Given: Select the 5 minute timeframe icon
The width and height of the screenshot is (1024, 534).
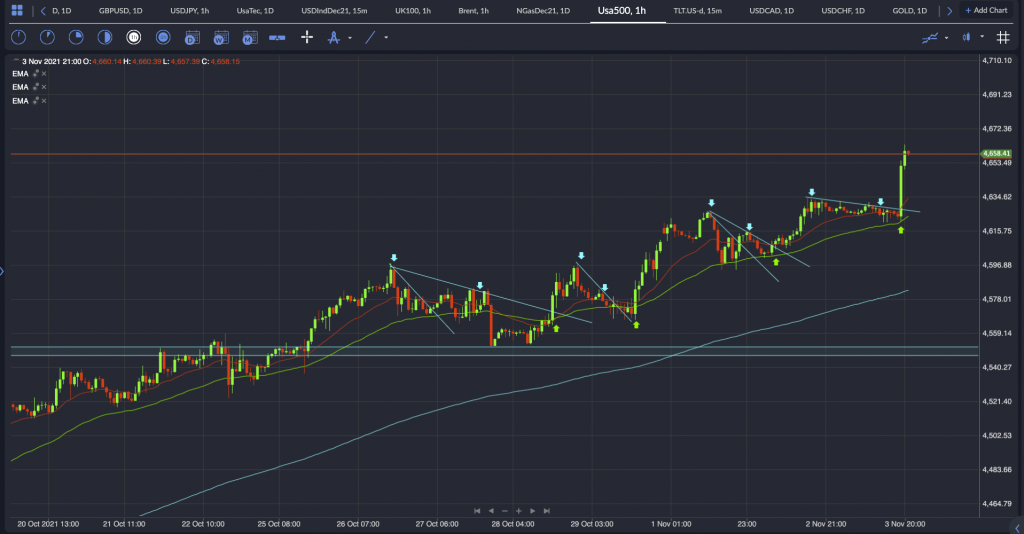Looking at the screenshot, I should coord(48,38).
